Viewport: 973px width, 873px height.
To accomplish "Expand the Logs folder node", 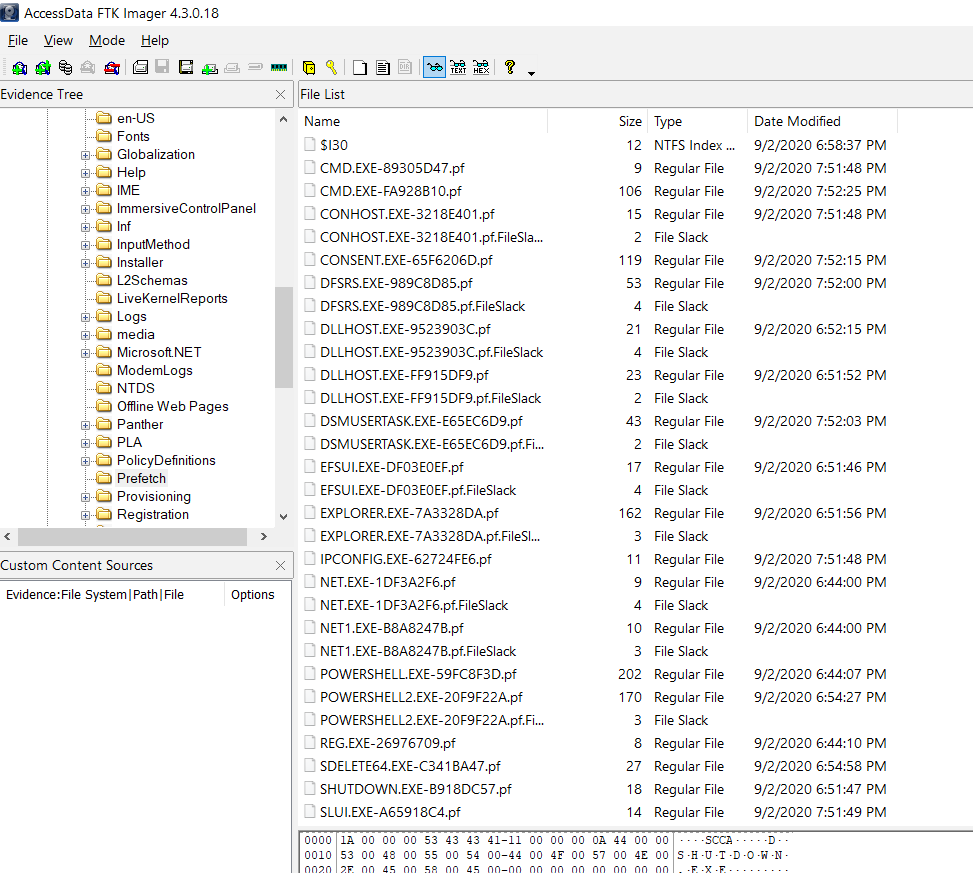I will click(86, 317).
